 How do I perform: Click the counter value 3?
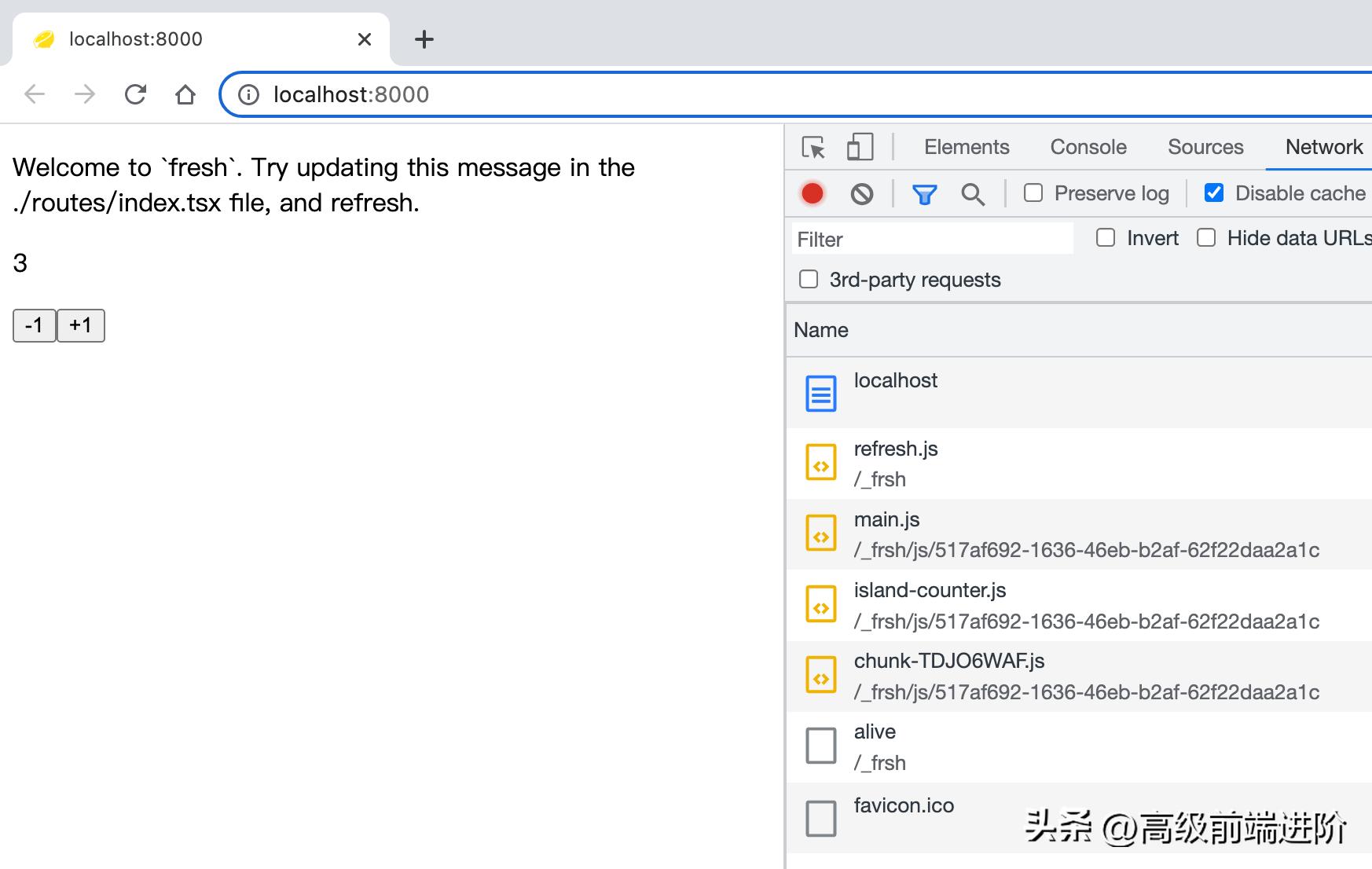[x=20, y=263]
